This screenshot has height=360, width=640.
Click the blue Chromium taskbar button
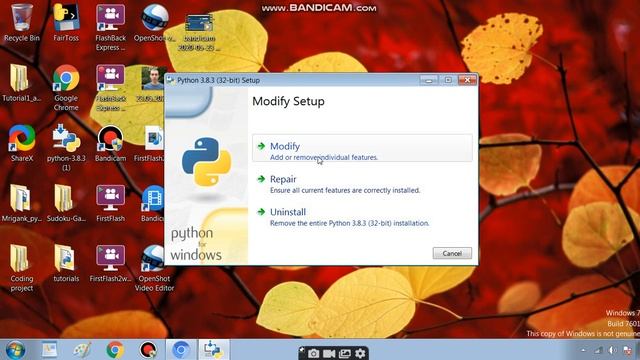point(181,350)
